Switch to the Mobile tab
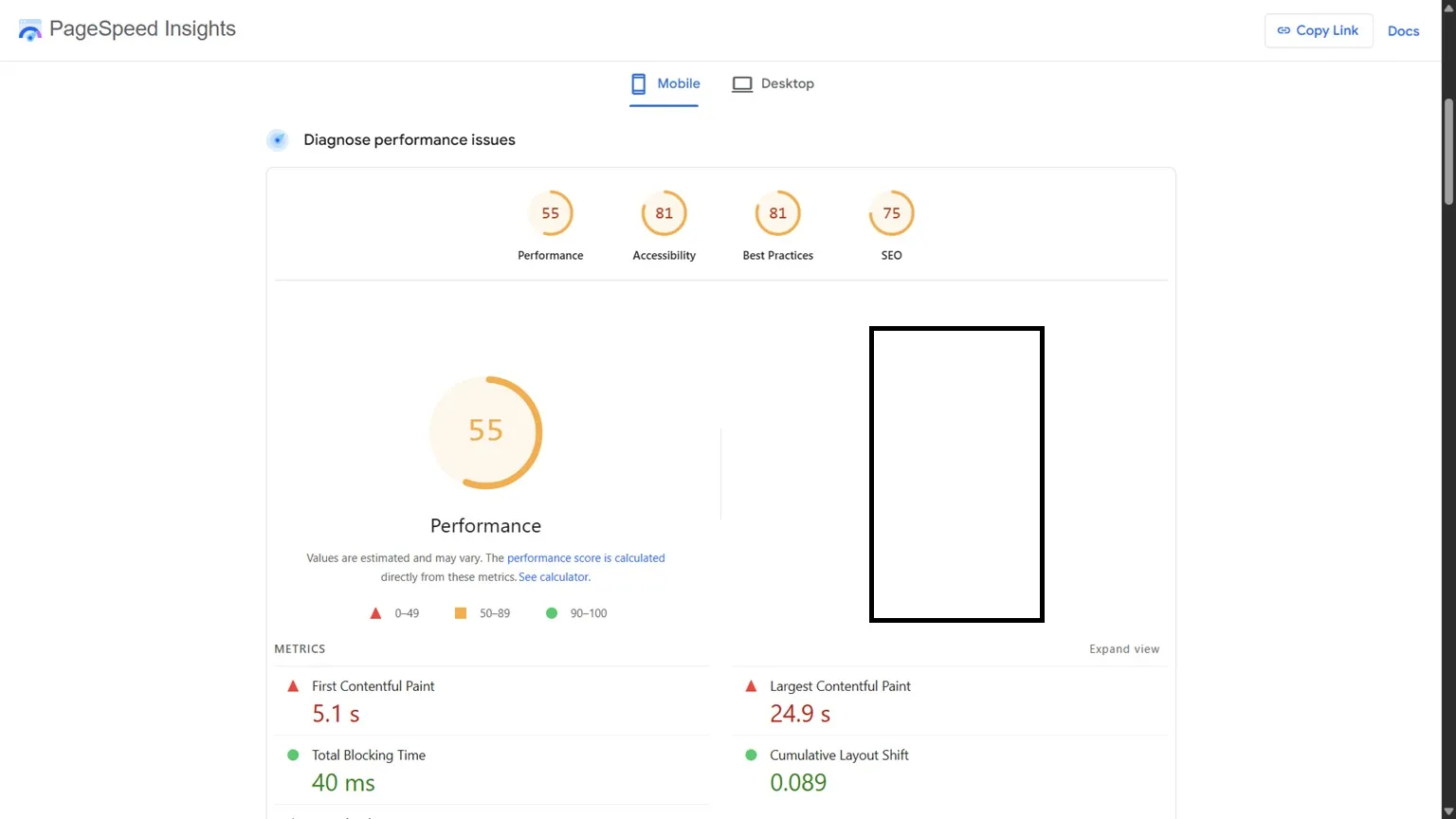The image size is (1456, 819). (x=664, y=83)
